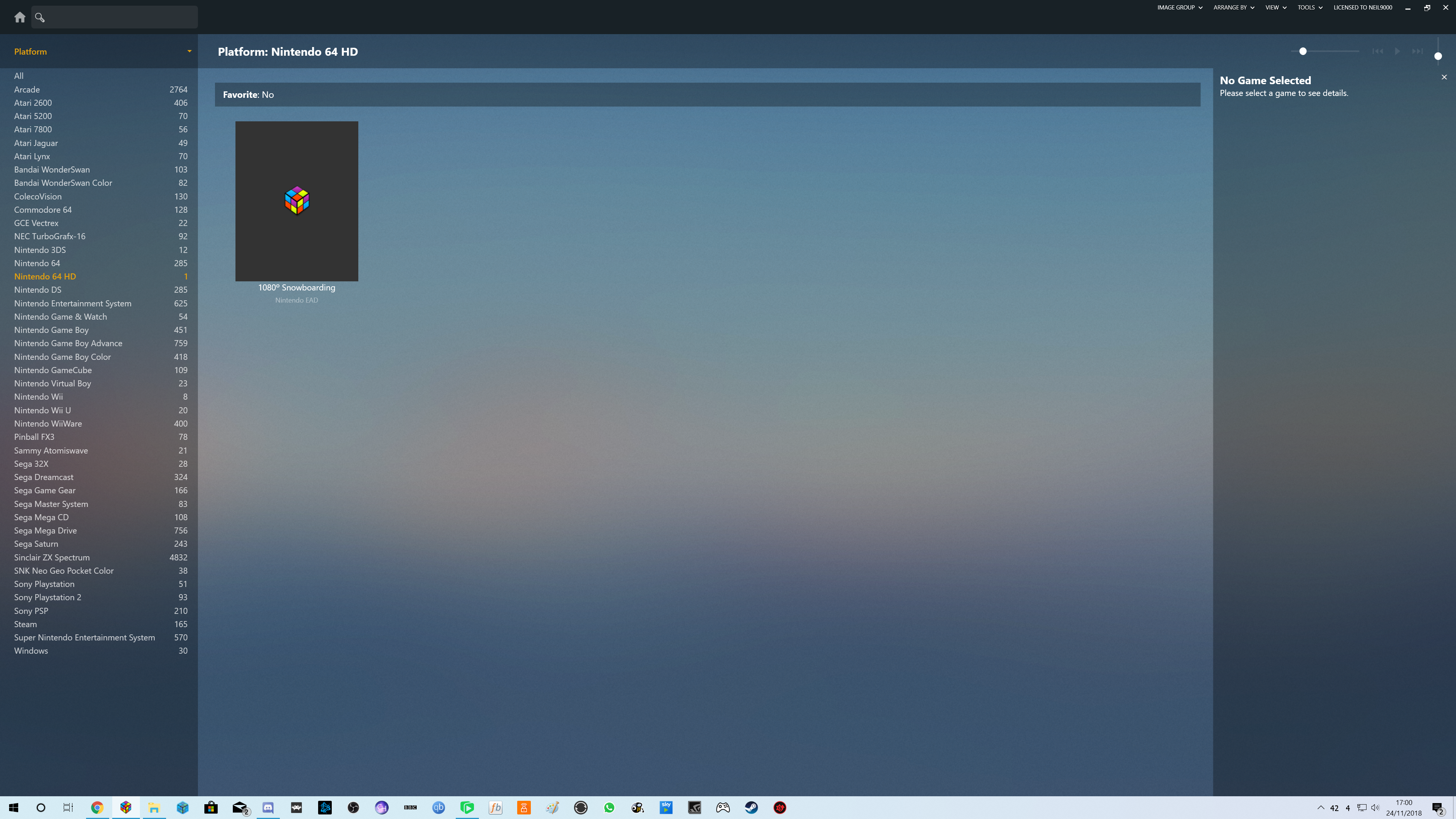Viewport: 1456px width, 819px height.
Task: Click the Licensed To Neil9000 label
Action: [x=1363, y=7]
